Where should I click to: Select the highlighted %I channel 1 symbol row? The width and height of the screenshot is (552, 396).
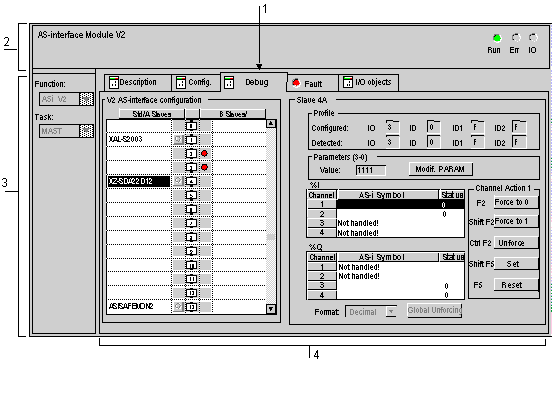pos(388,205)
